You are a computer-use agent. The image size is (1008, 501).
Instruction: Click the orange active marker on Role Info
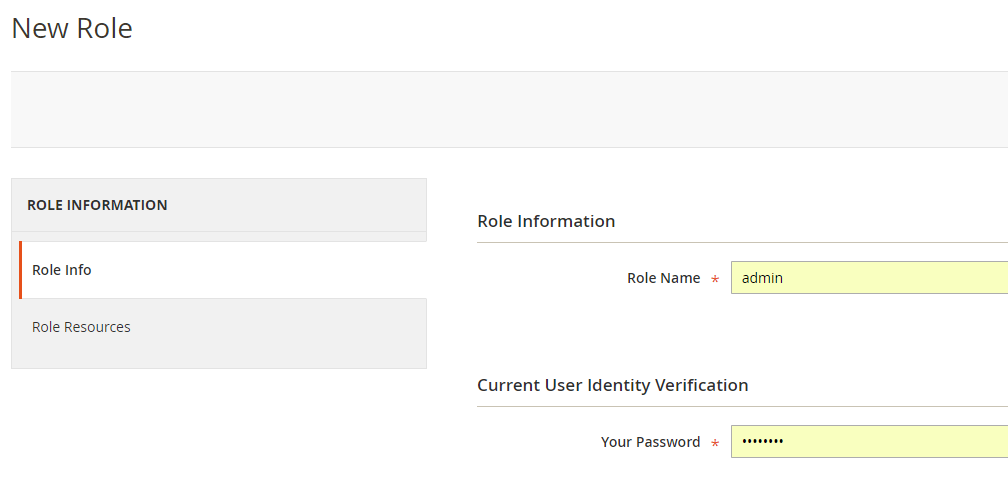click(x=20, y=270)
